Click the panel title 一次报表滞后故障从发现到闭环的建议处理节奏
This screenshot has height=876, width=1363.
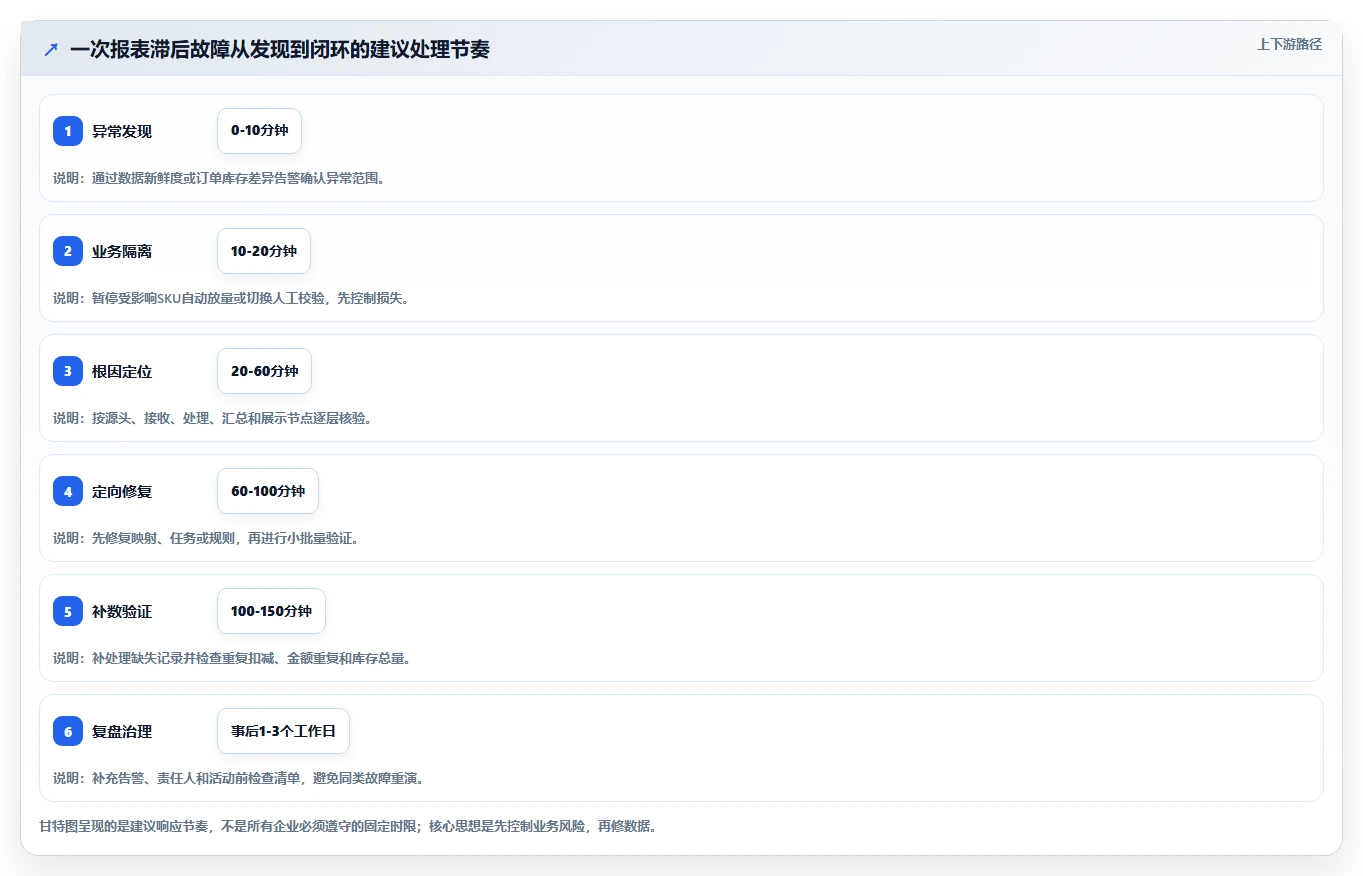point(280,49)
